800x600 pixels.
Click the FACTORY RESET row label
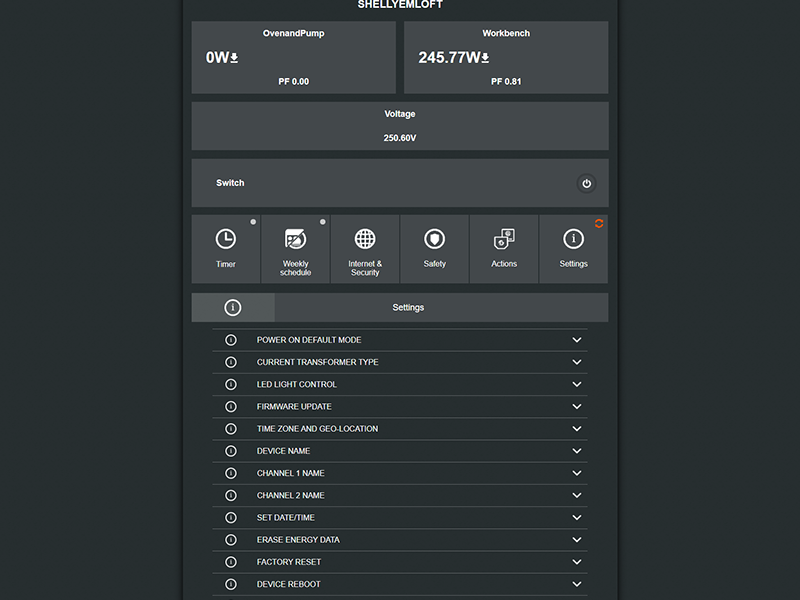click(289, 562)
